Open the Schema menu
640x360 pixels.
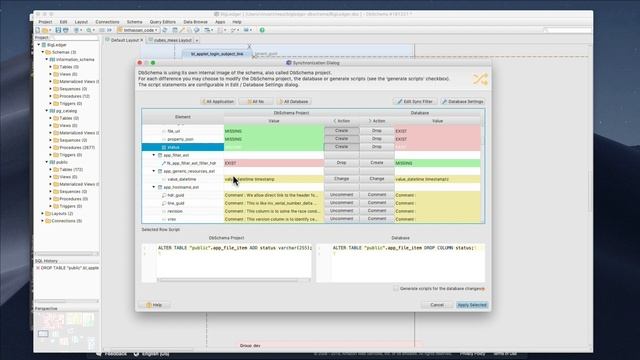(x=134, y=22)
